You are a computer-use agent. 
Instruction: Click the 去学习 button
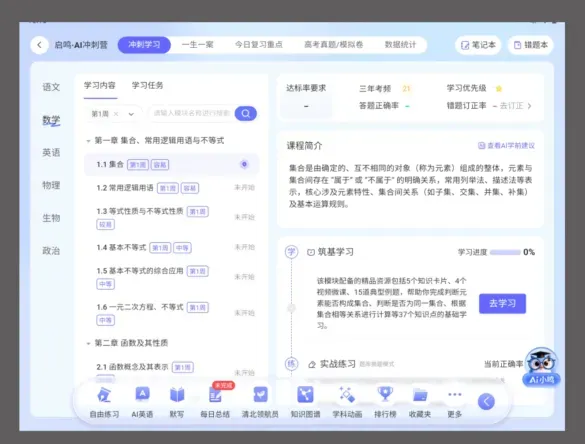[502, 303]
